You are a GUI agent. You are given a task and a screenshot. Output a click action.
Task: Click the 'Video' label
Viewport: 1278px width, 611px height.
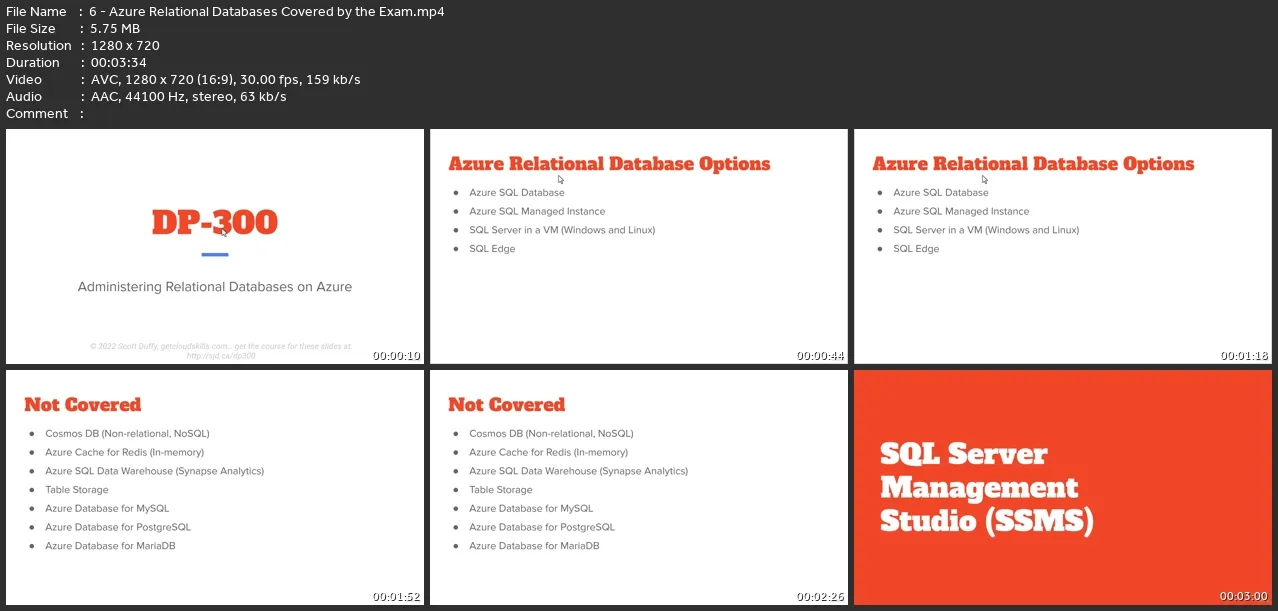(x=24, y=80)
